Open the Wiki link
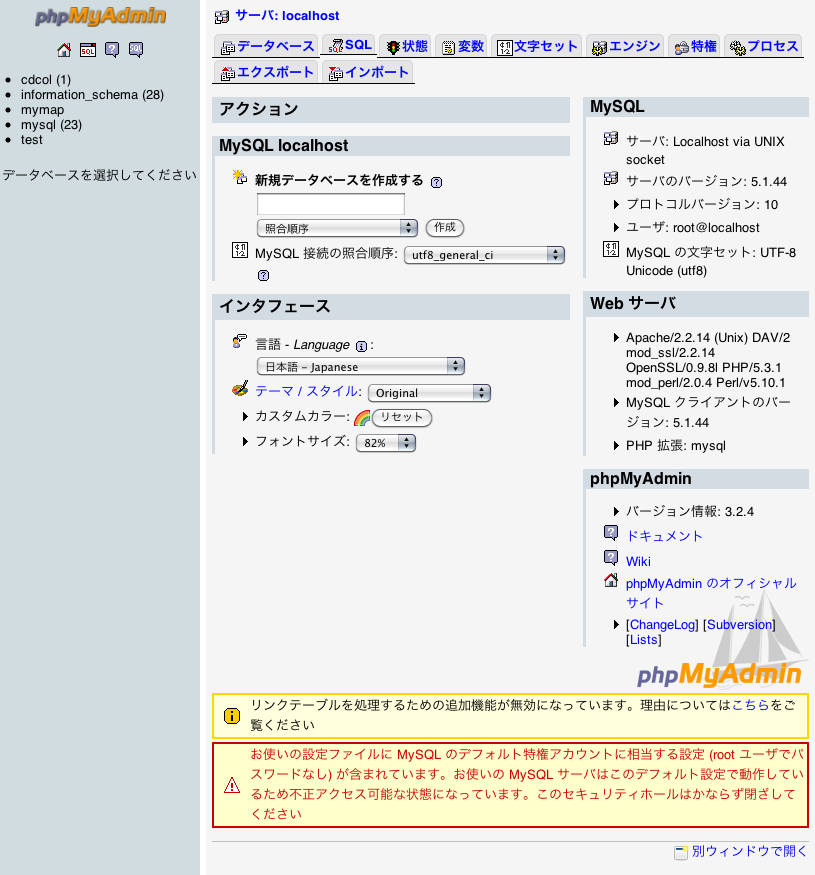The height and width of the screenshot is (875, 815). [638, 561]
